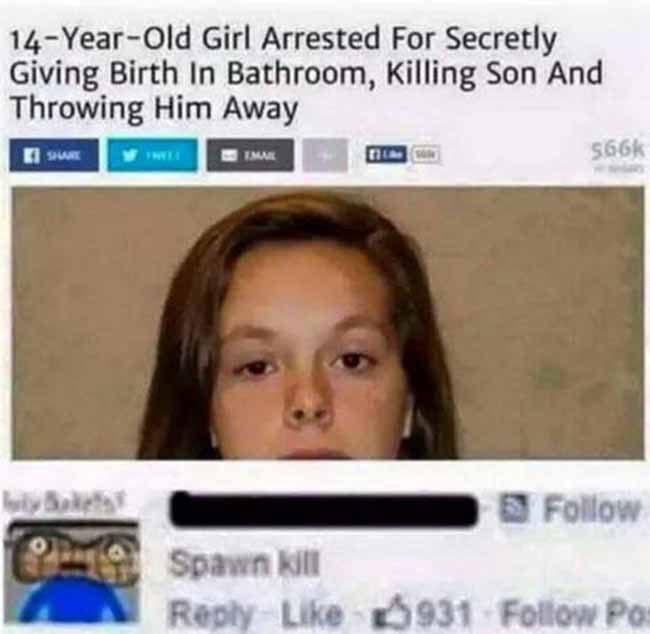Click the gray more-sharing button
Image resolution: width=650 pixels, height=634 pixels.
click(x=325, y=155)
